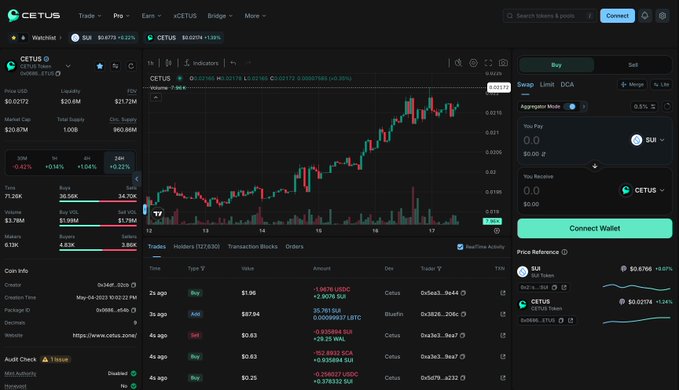
Task: Open the CETUS token dropdown in You Receive
Action: [642, 190]
